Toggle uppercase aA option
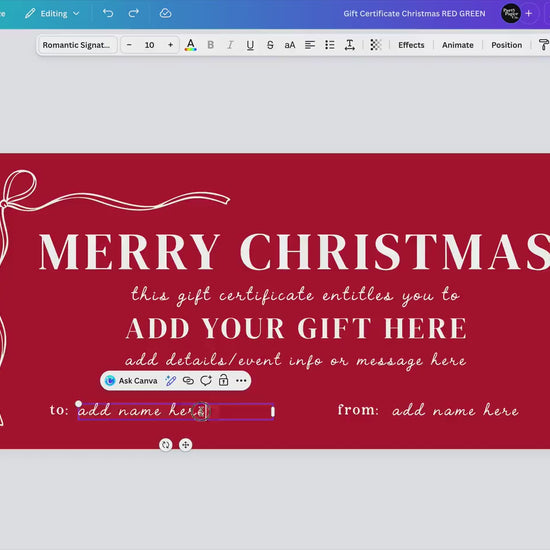The image size is (550, 550). pyautogui.click(x=290, y=45)
